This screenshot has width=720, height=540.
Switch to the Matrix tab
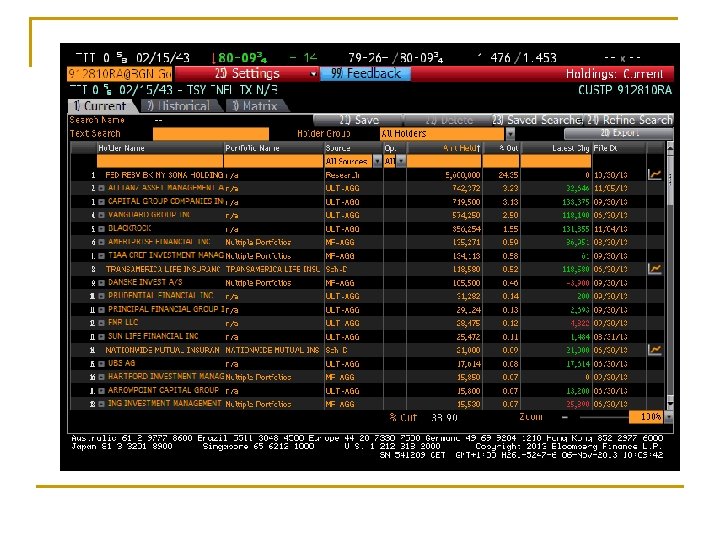(257, 106)
